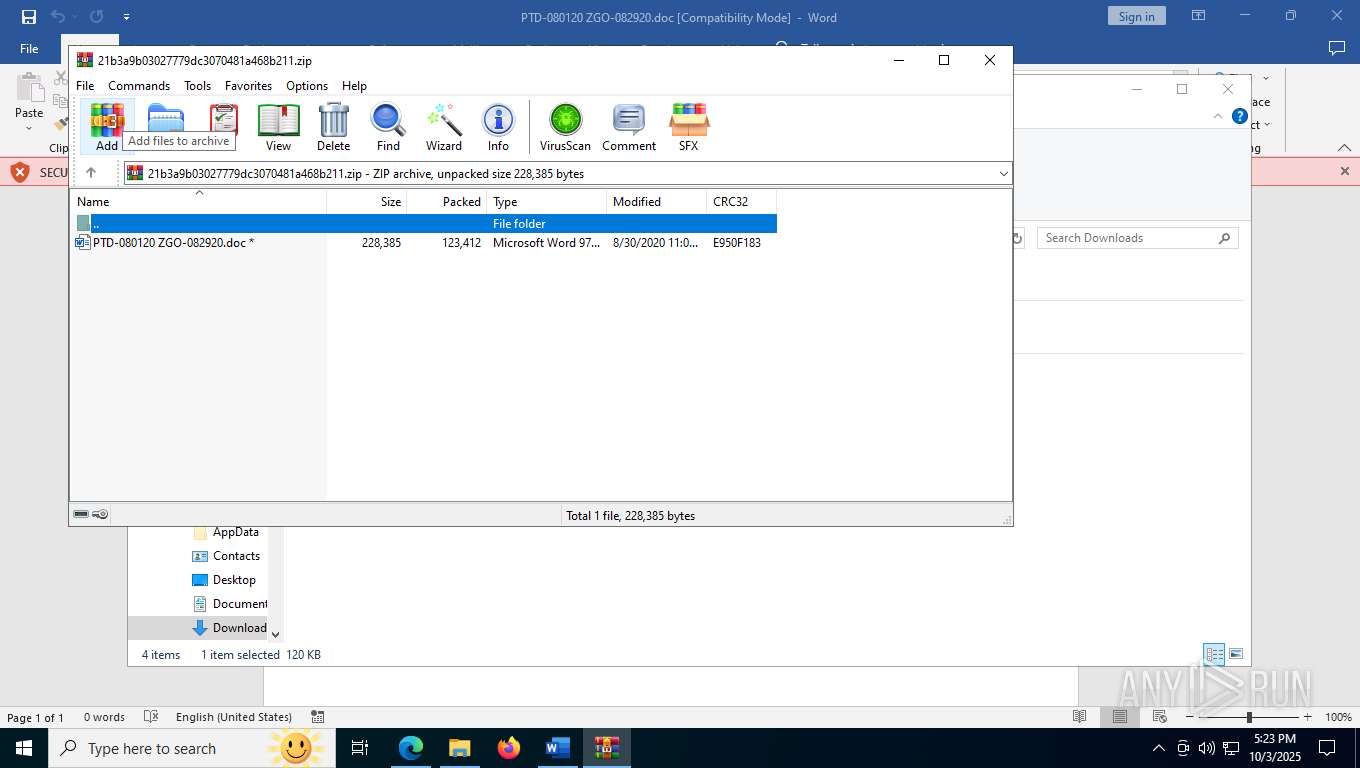The image size is (1360, 768).
Task: Click Word Comments speech bubble icon
Action: click(1336, 48)
